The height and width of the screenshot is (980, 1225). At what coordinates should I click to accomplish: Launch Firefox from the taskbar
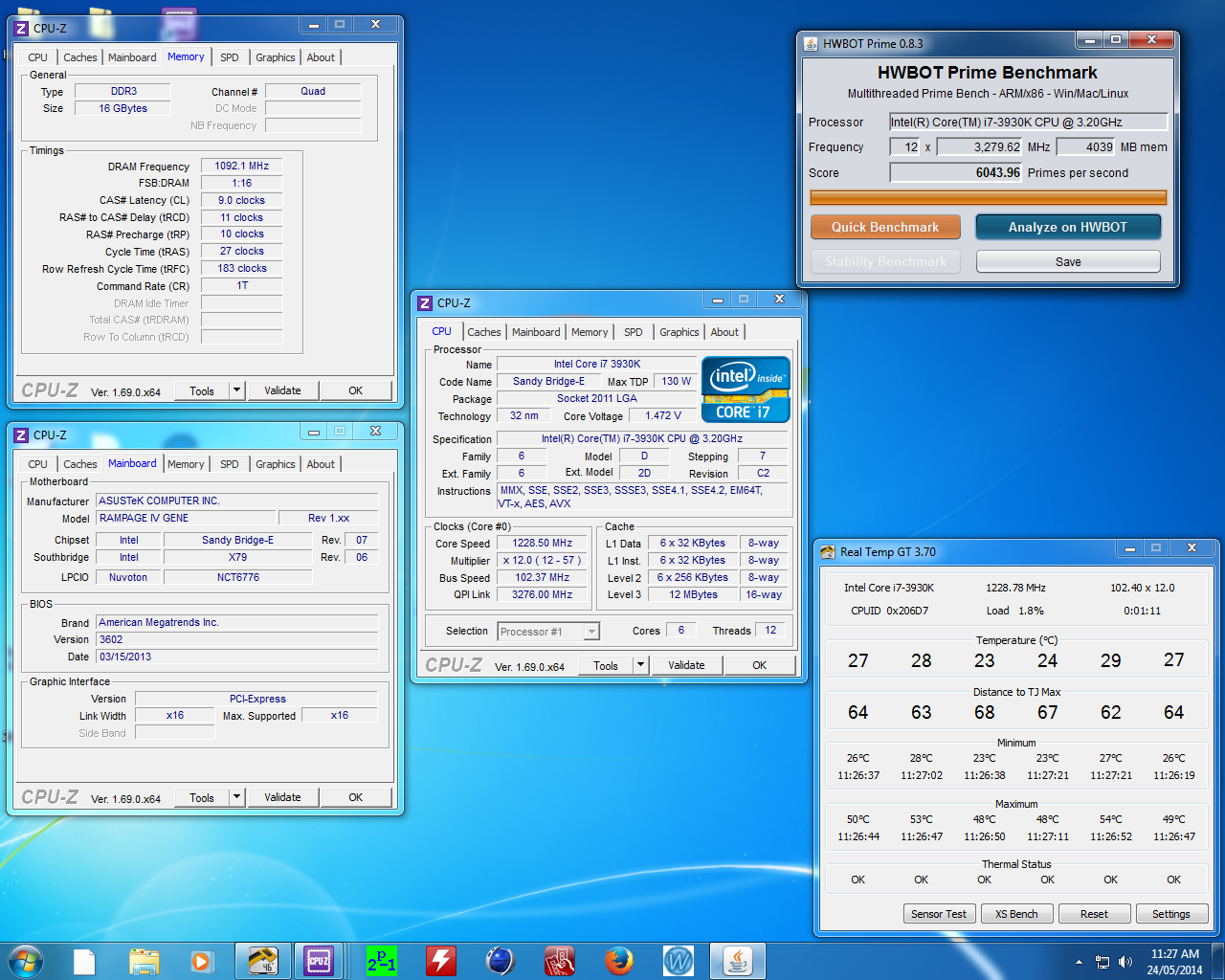tap(618, 961)
